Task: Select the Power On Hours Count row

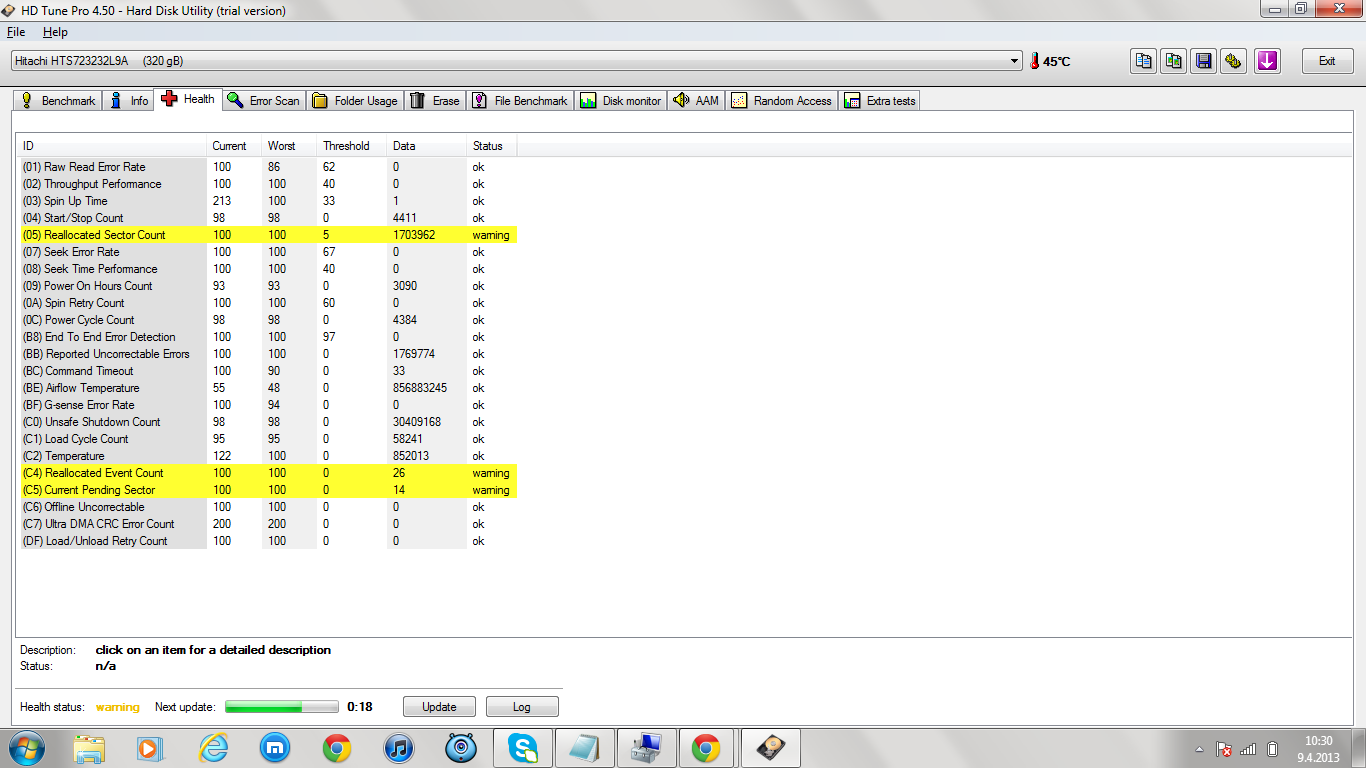Action: coord(268,286)
